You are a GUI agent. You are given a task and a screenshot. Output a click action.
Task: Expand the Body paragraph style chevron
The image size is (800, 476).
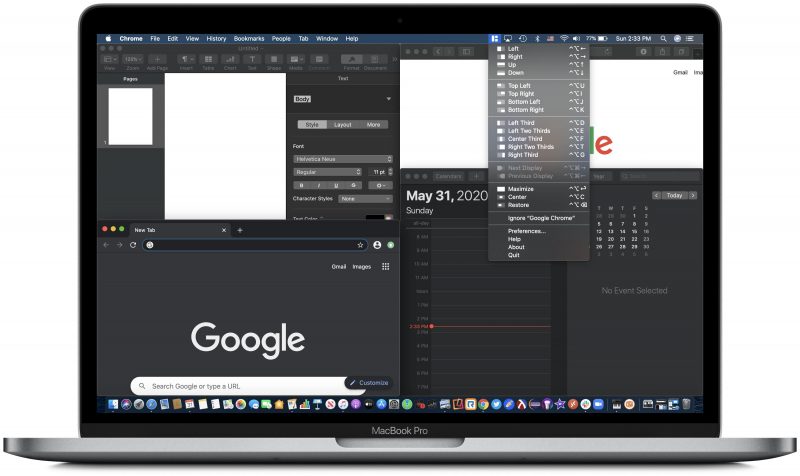pos(389,99)
